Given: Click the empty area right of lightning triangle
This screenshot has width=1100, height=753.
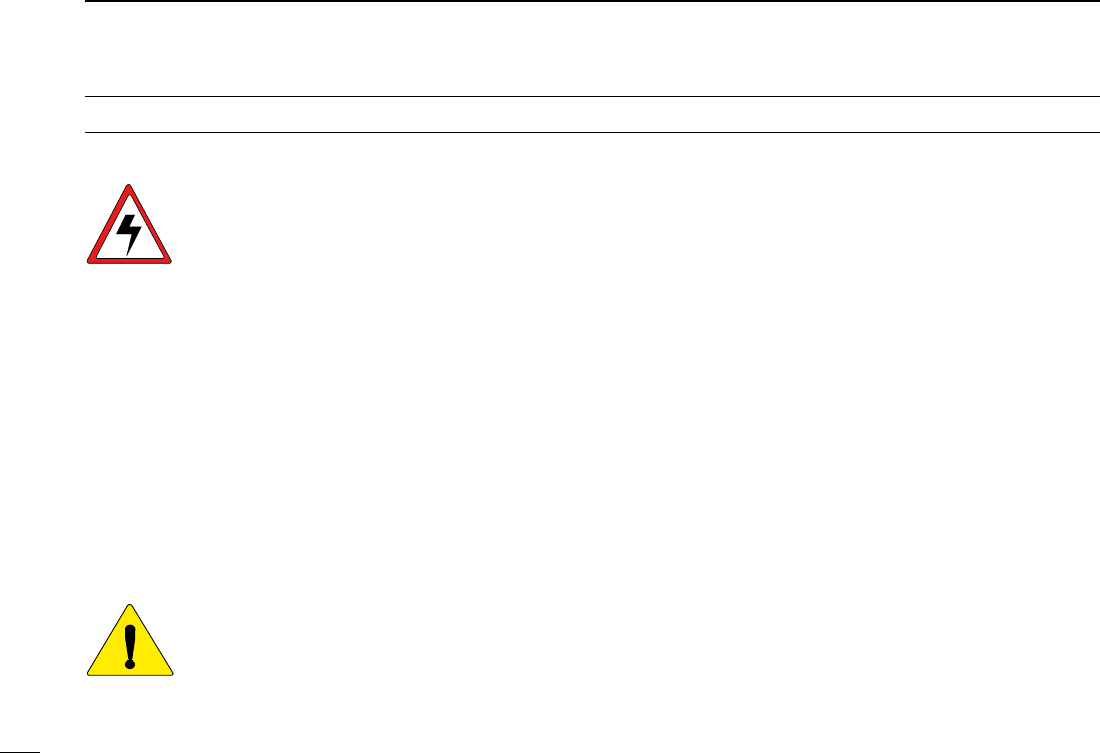Looking at the screenshot, I should click(631, 225).
